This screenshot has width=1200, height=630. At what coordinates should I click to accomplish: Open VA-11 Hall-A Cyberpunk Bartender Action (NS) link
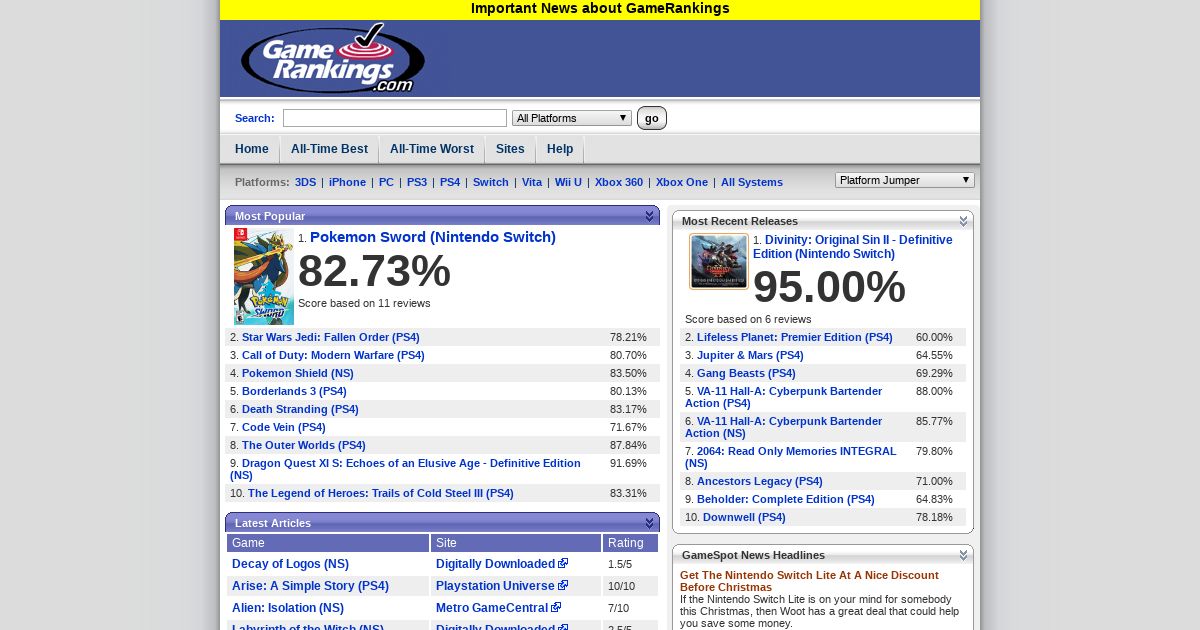(784, 427)
